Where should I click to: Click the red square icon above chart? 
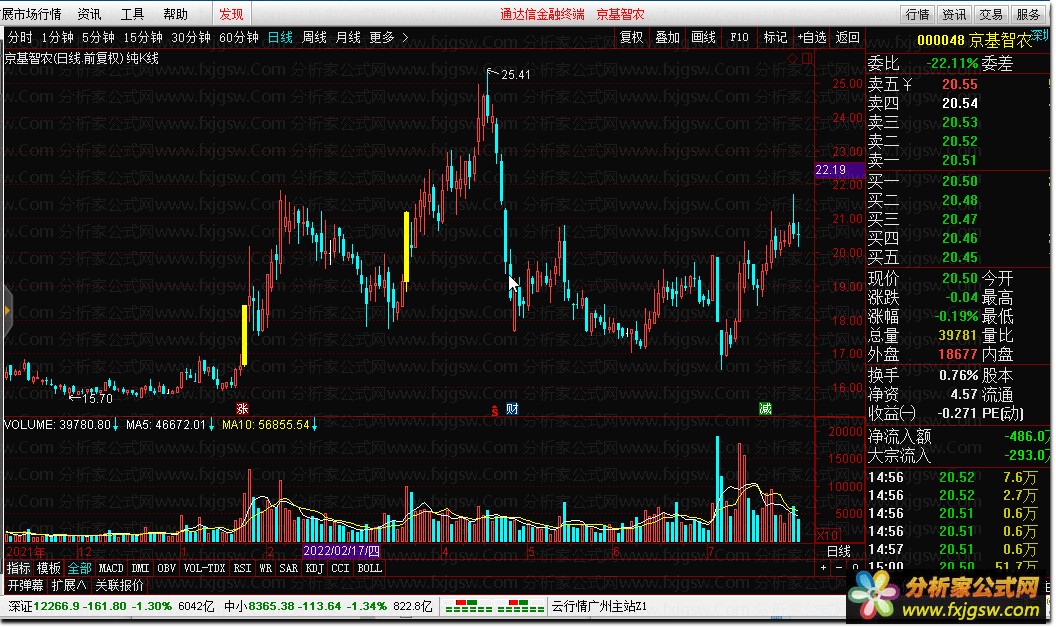tap(807, 59)
